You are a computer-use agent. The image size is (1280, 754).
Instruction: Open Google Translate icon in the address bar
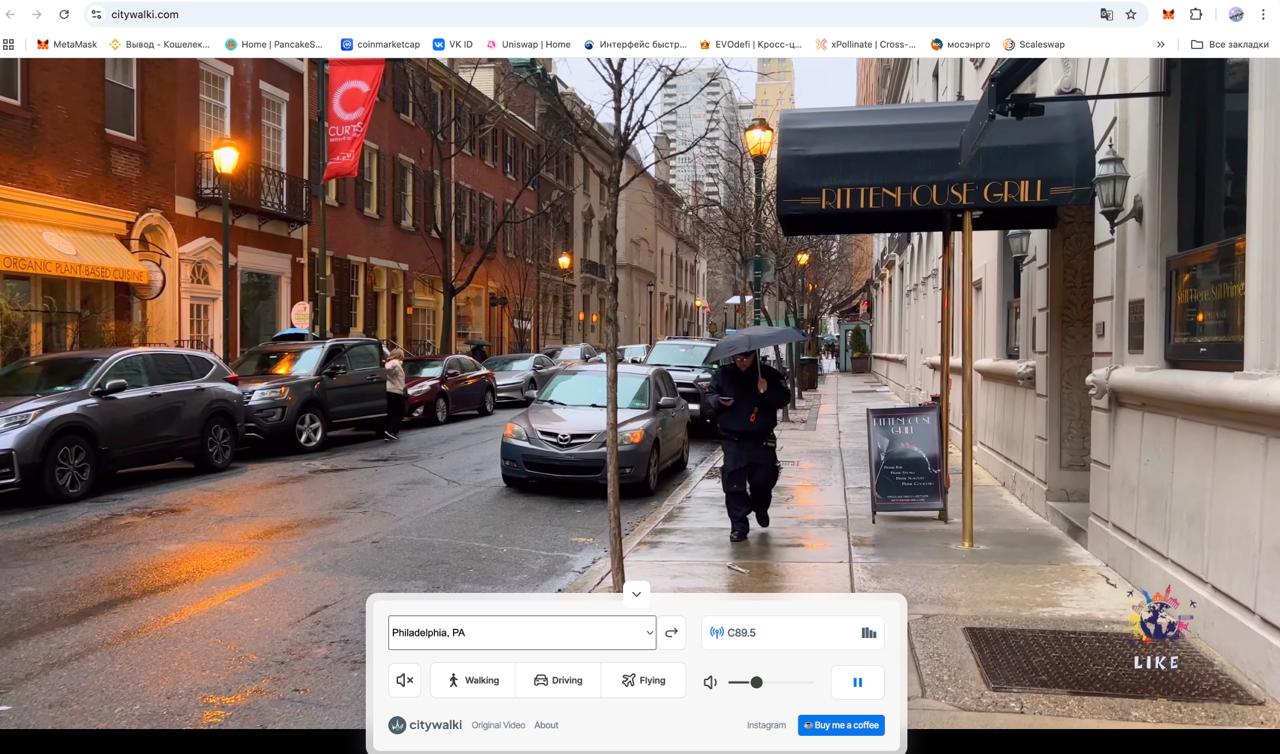[x=1106, y=15]
